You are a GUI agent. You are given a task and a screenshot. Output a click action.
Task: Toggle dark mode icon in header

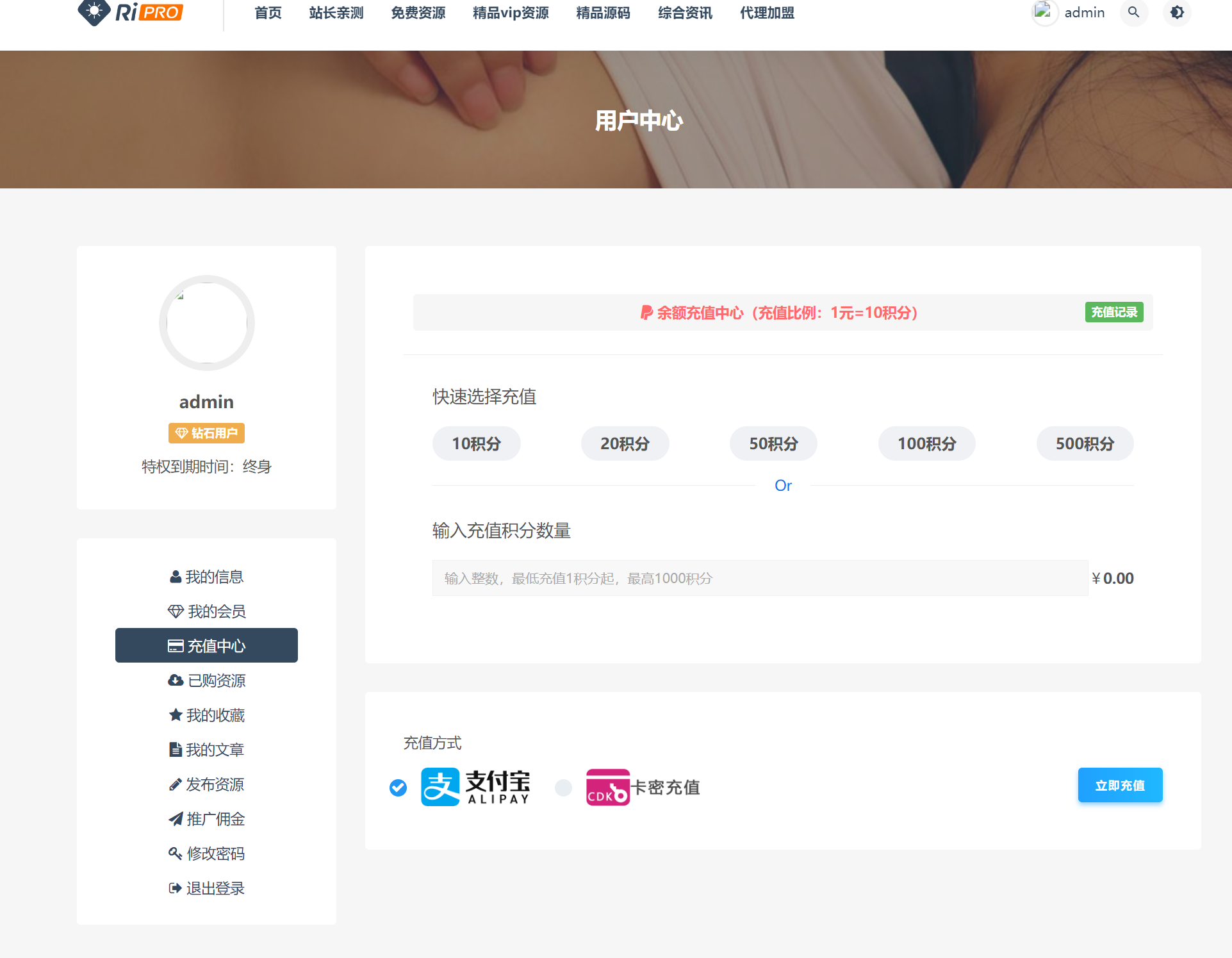1177,12
